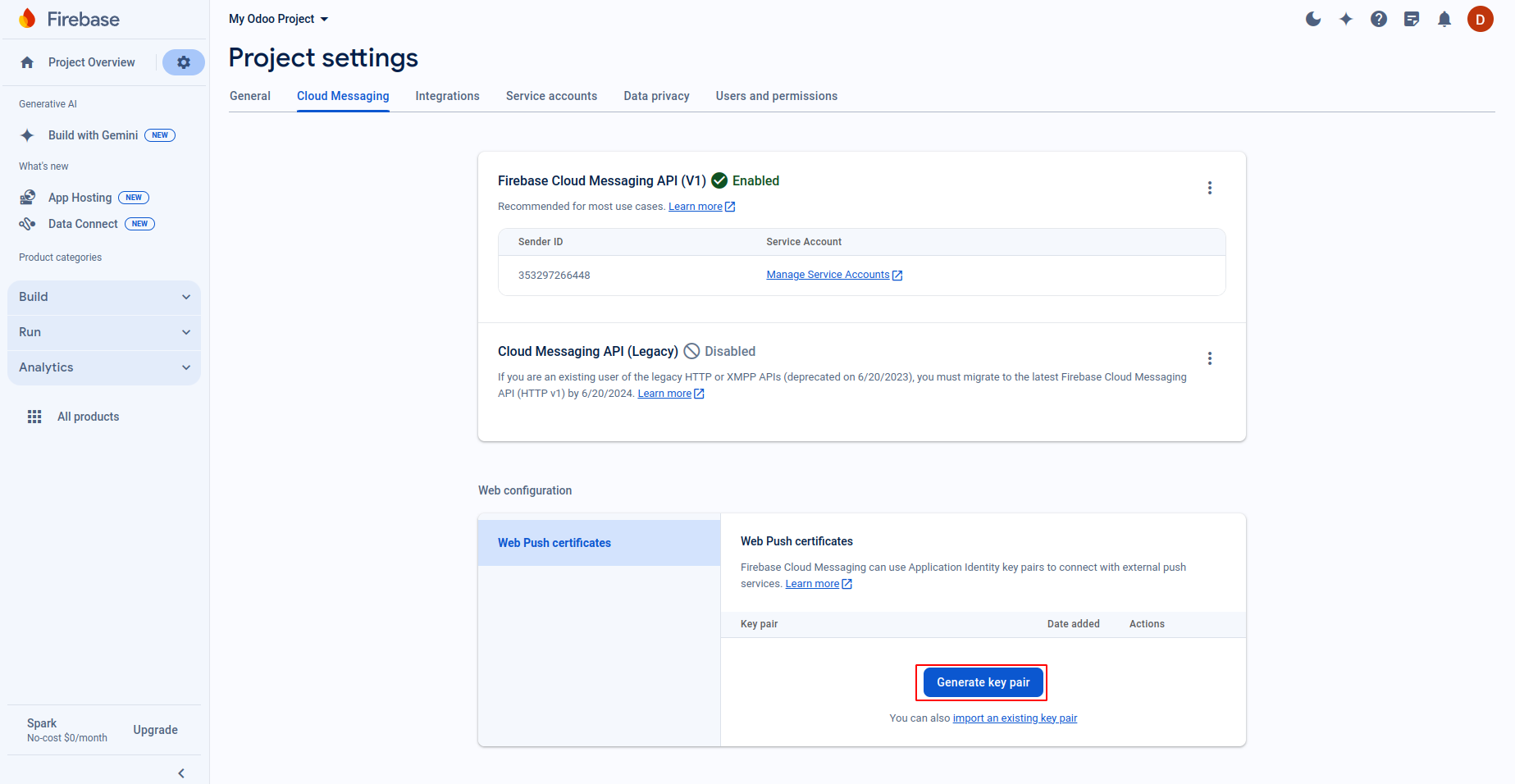Open the user account avatar
Image resolution: width=1515 pixels, height=784 pixels.
click(1480, 19)
